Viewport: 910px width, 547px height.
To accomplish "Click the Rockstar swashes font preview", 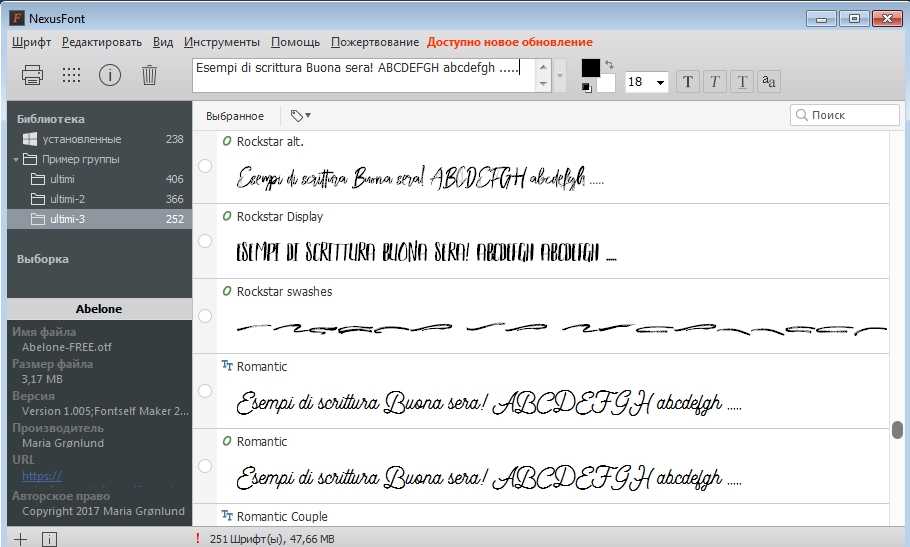I will pos(561,329).
